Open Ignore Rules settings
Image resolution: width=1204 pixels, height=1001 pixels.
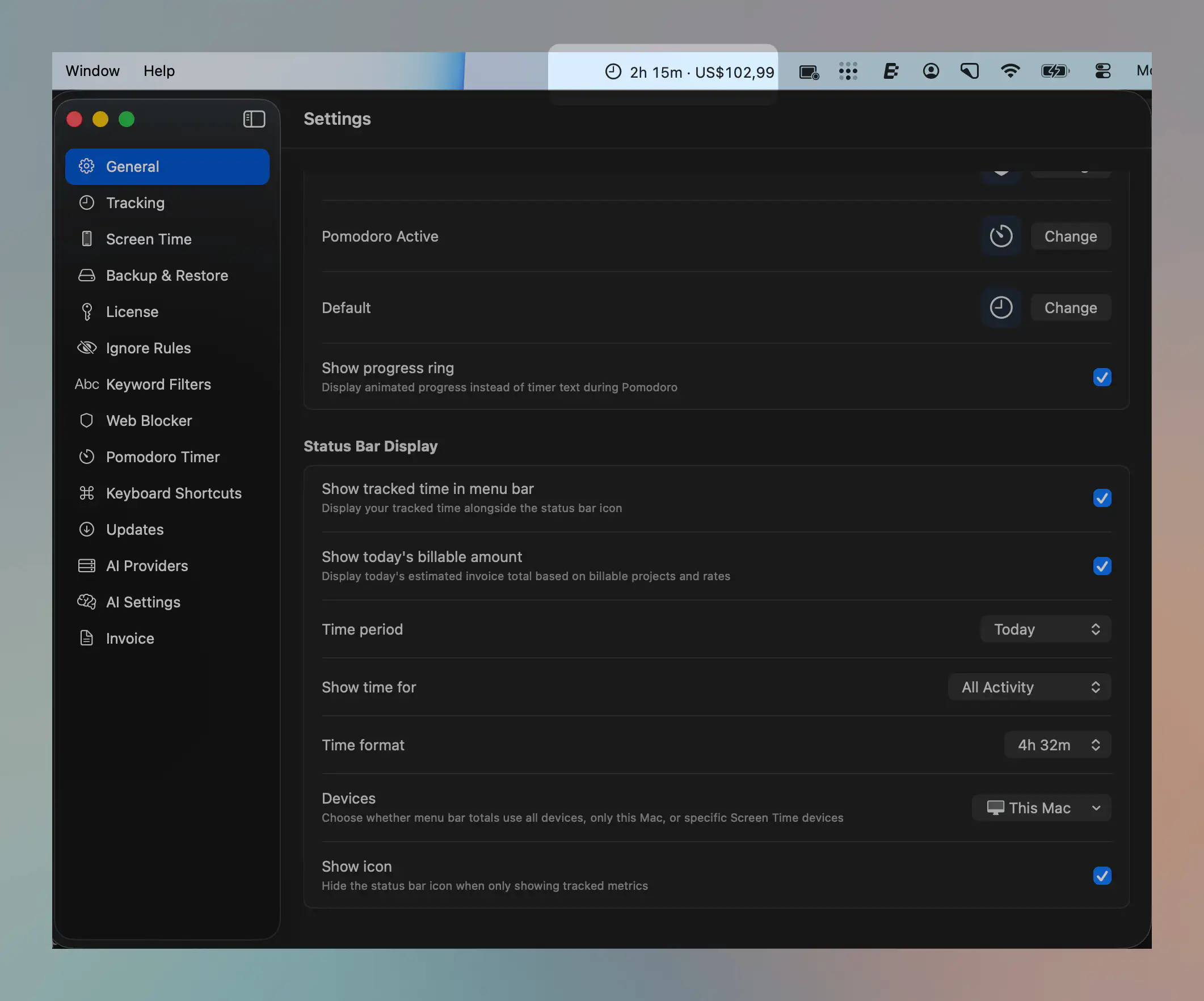pos(167,348)
